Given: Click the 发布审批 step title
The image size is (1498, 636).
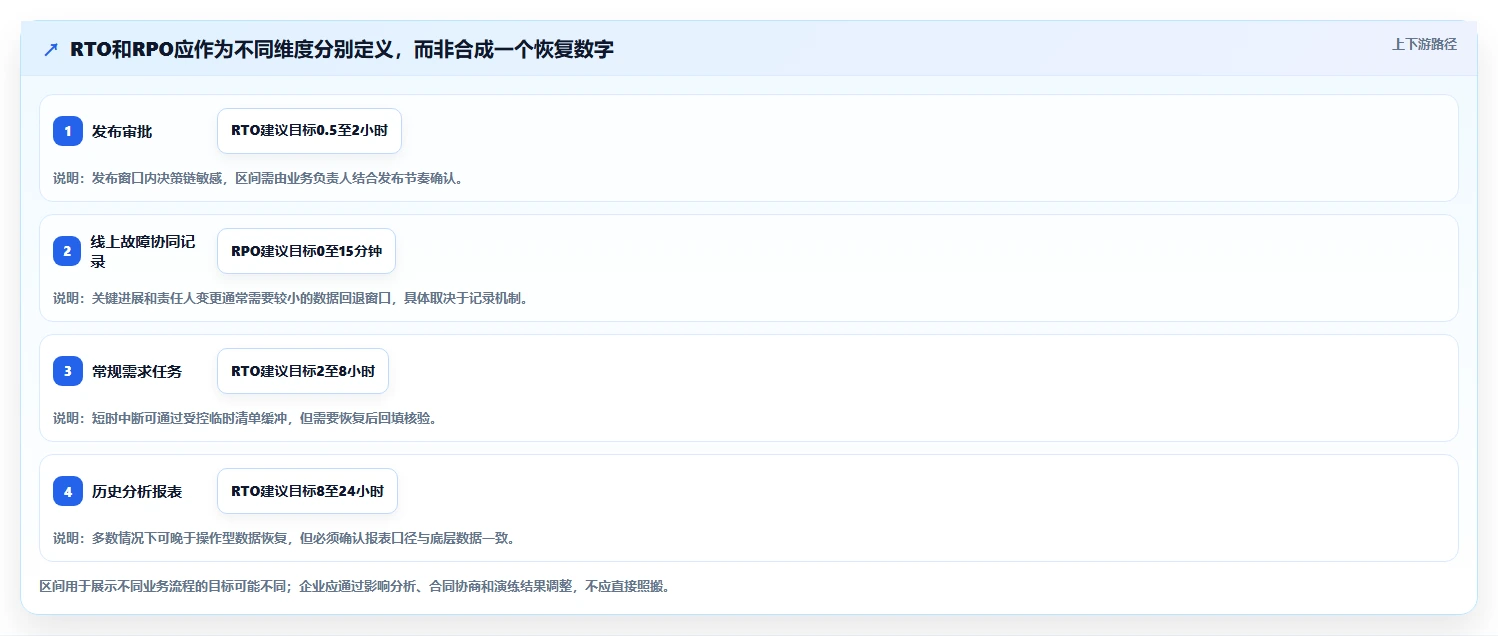Looking at the screenshot, I should [x=122, y=131].
